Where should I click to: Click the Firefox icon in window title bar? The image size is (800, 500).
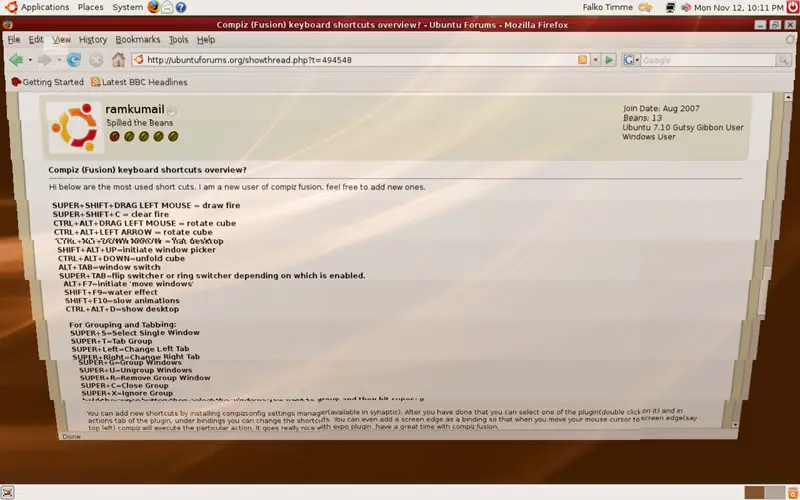7,24
